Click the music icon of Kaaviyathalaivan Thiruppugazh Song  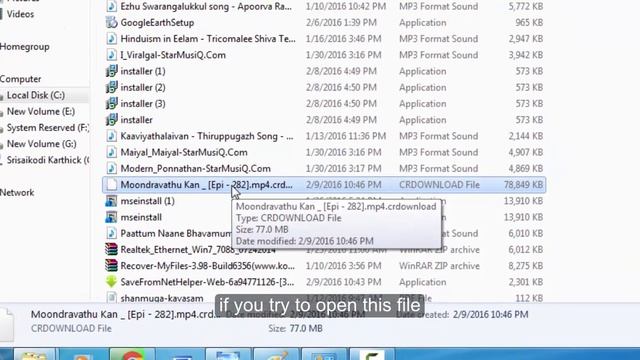point(111,136)
